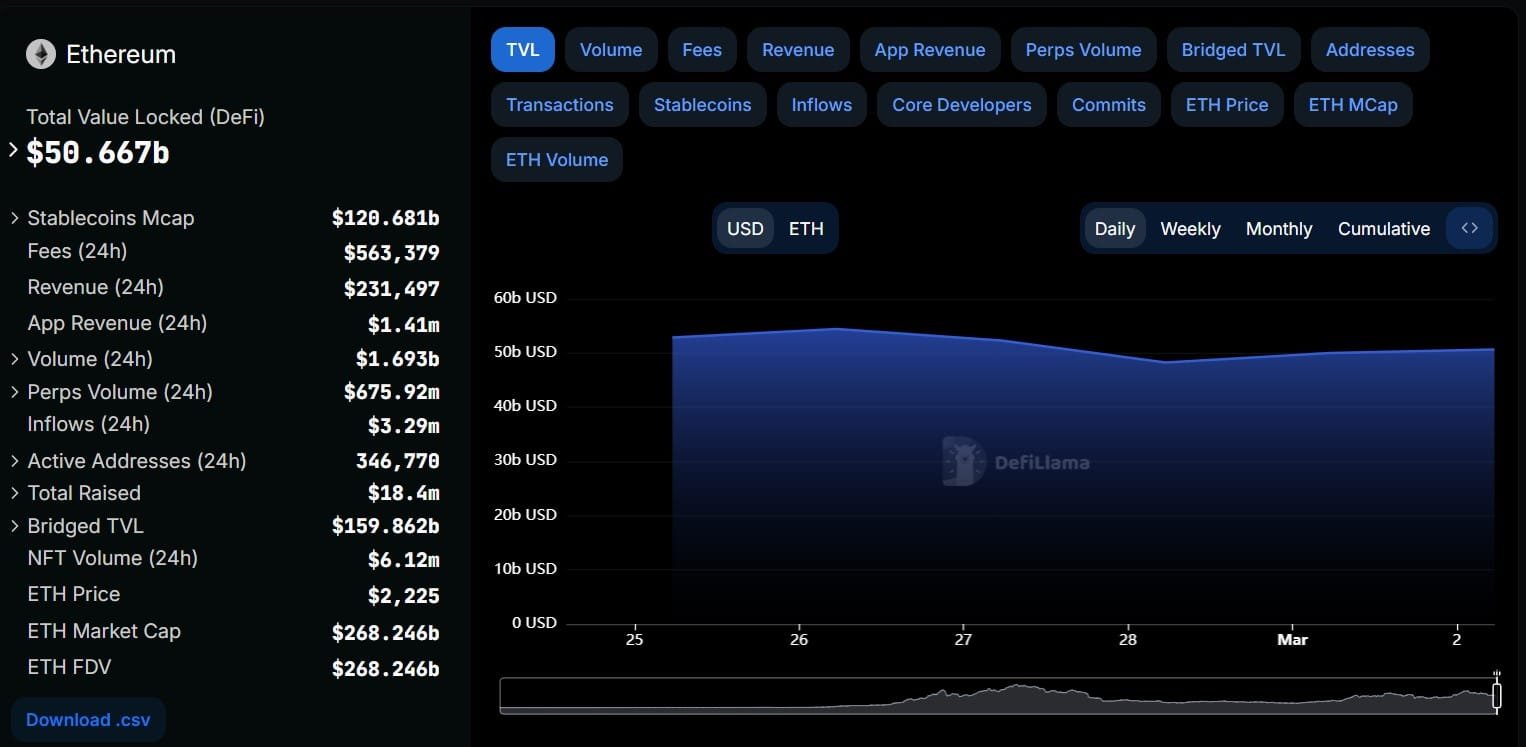1526x747 pixels.
Task: Show Inflows on the chart
Action: pos(822,105)
